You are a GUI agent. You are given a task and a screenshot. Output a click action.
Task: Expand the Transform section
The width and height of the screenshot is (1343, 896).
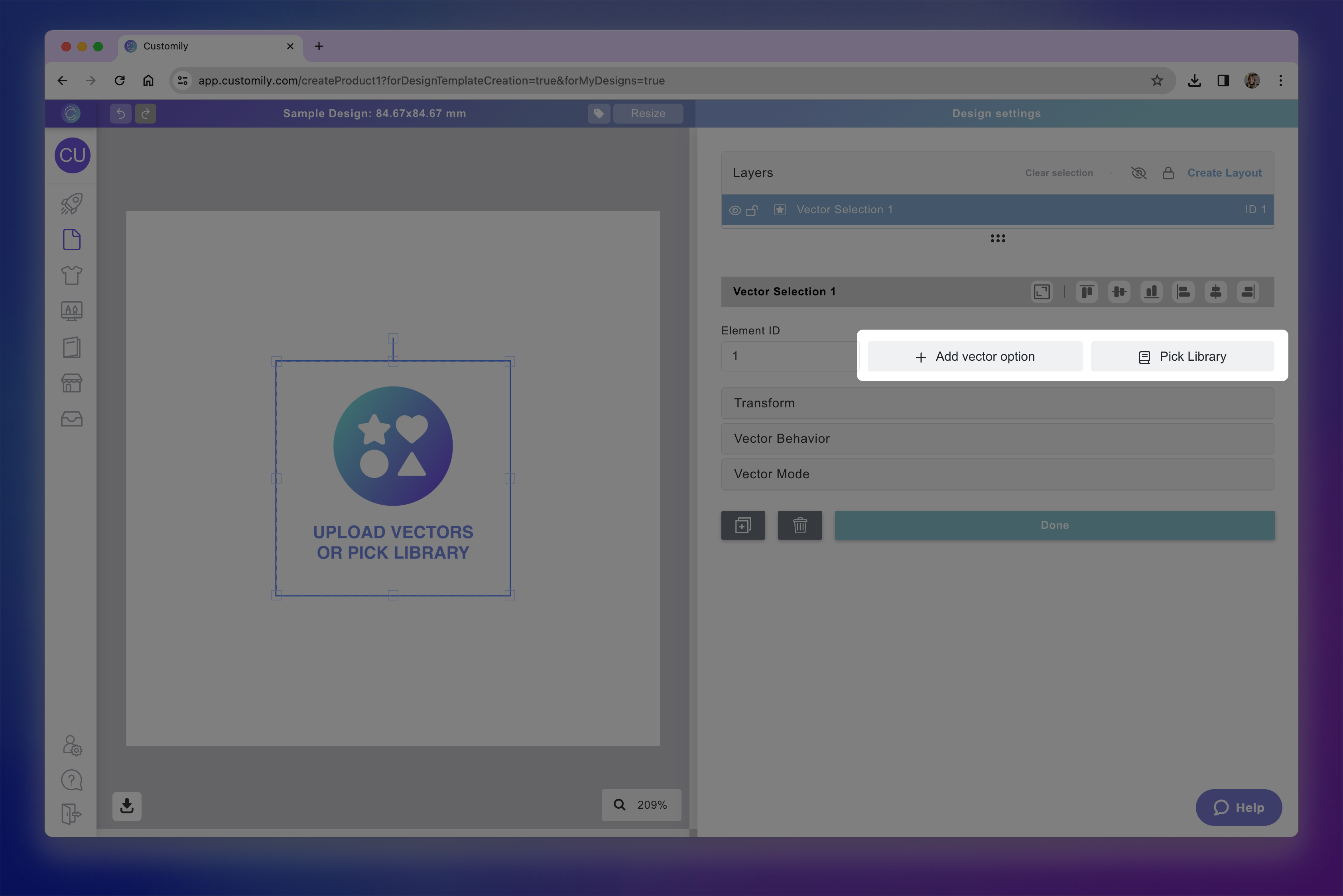point(997,403)
